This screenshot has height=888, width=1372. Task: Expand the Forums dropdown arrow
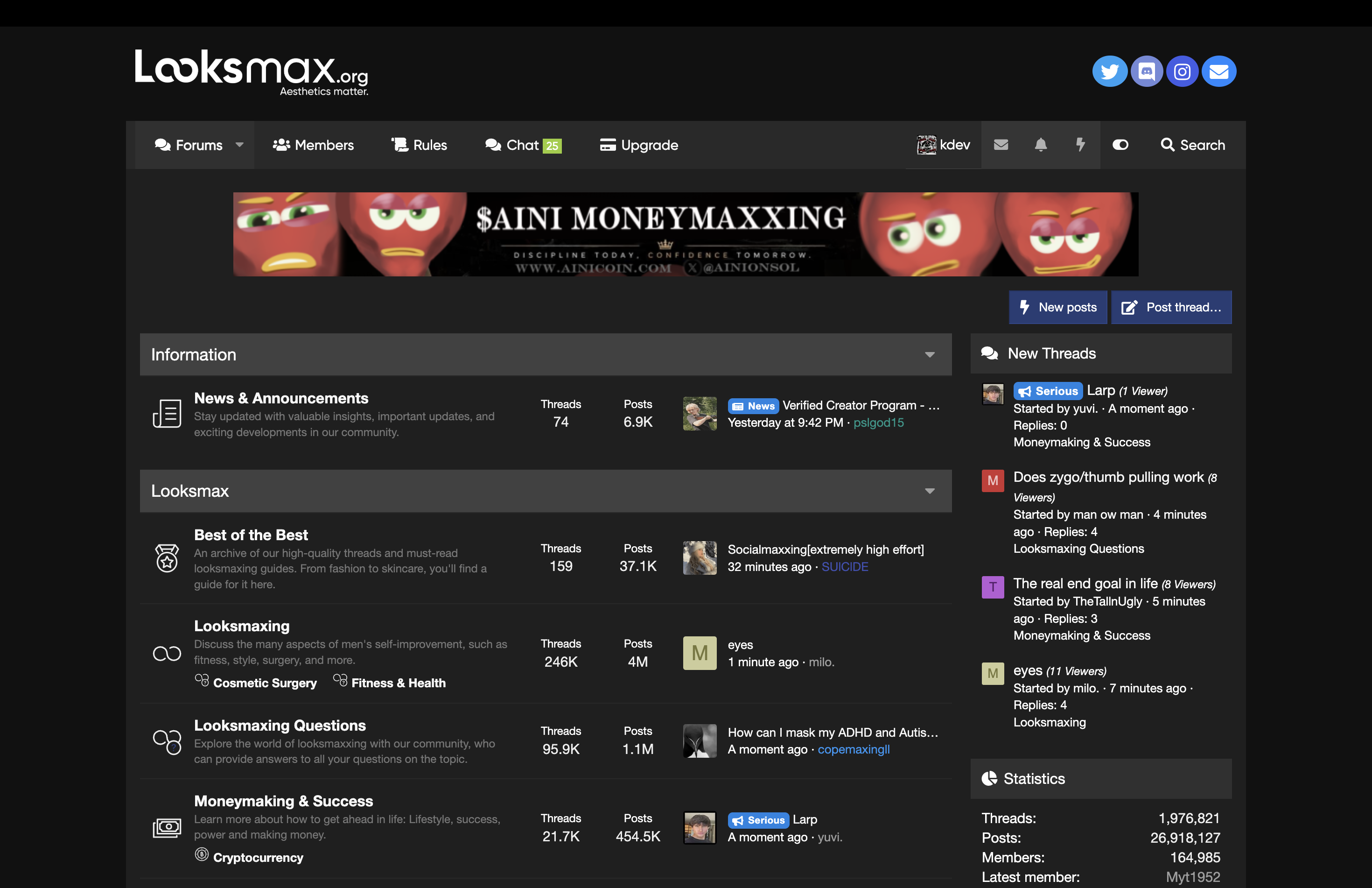point(240,145)
